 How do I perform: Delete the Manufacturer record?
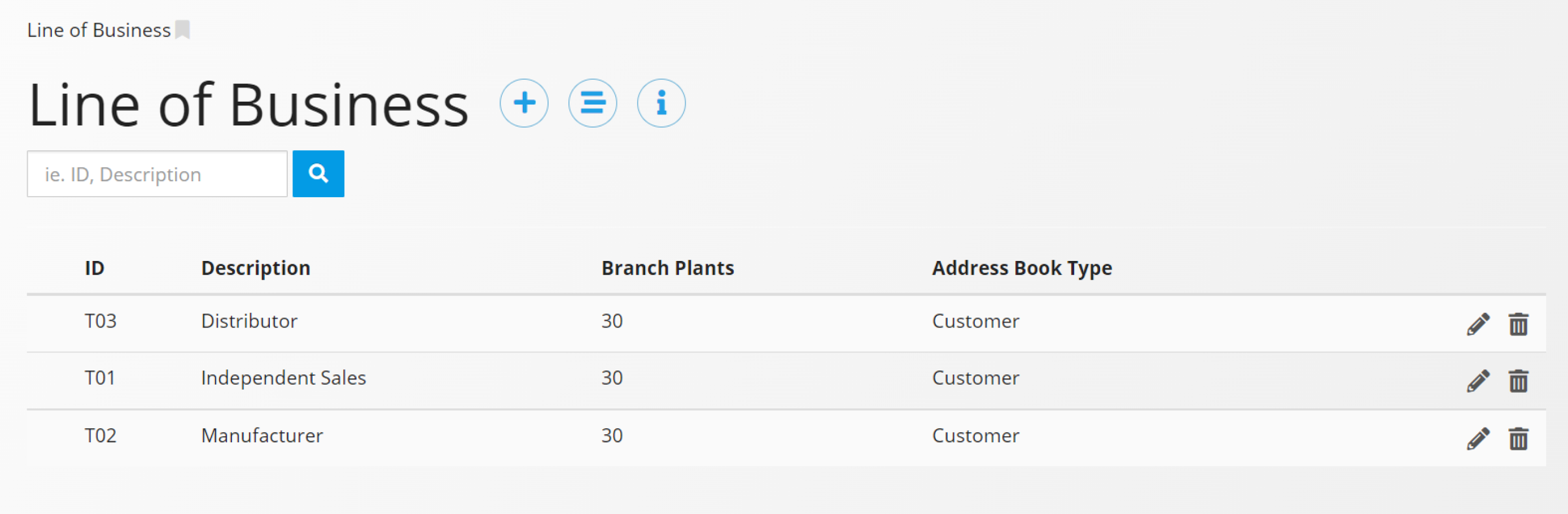tap(1518, 438)
